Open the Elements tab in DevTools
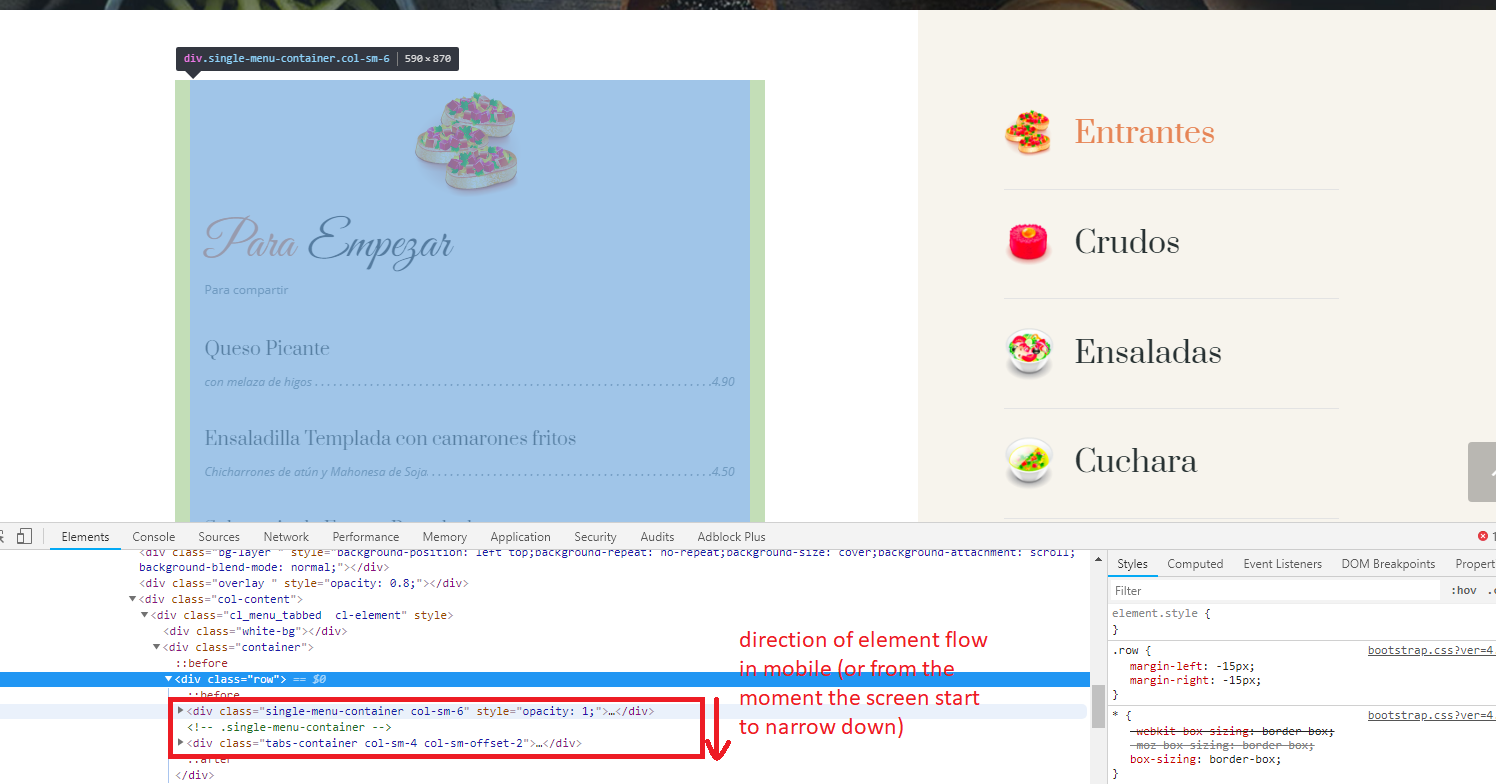1496x784 pixels. [85, 537]
